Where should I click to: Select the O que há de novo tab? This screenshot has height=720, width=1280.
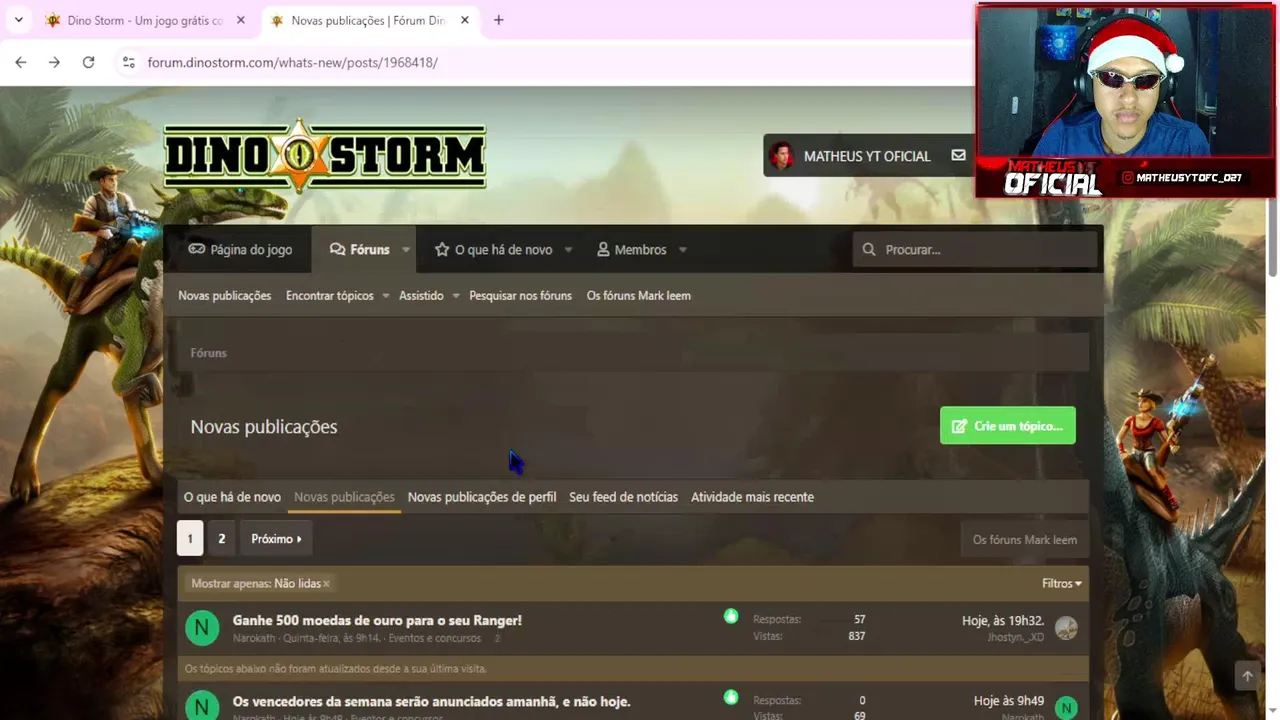(x=232, y=497)
